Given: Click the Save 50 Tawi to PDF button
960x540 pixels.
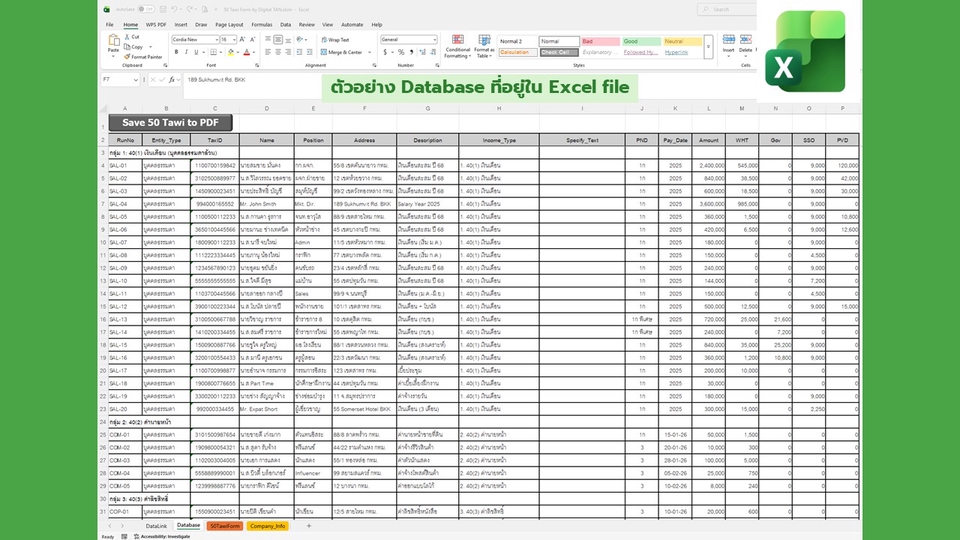Looking at the screenshot, I should [x=169, y=122].
